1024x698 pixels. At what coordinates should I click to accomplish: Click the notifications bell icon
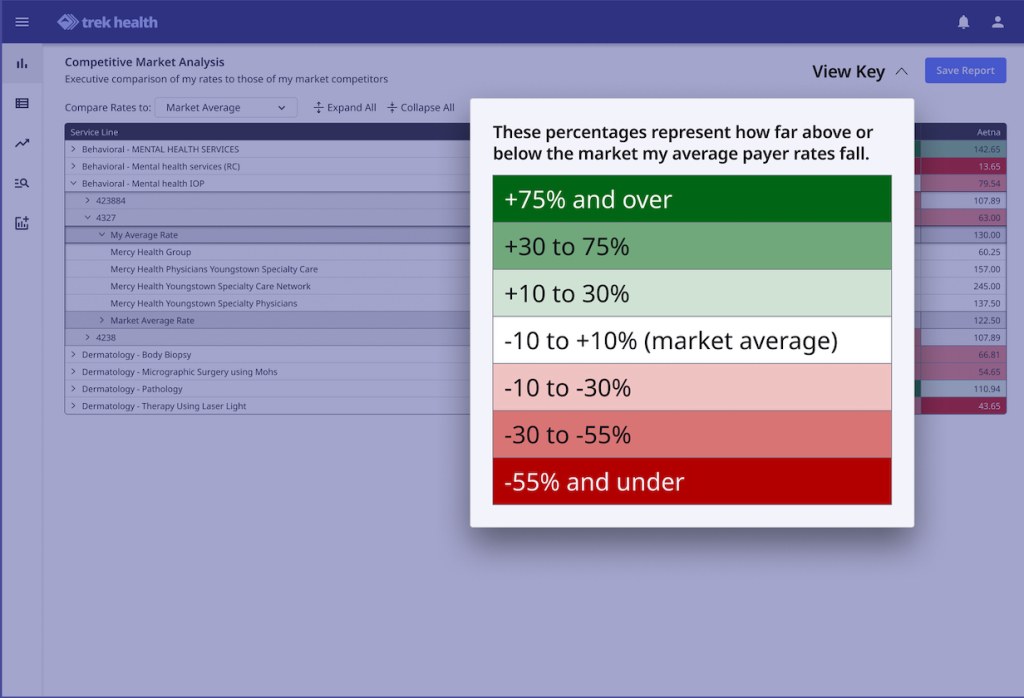click(x=963, y=22)
